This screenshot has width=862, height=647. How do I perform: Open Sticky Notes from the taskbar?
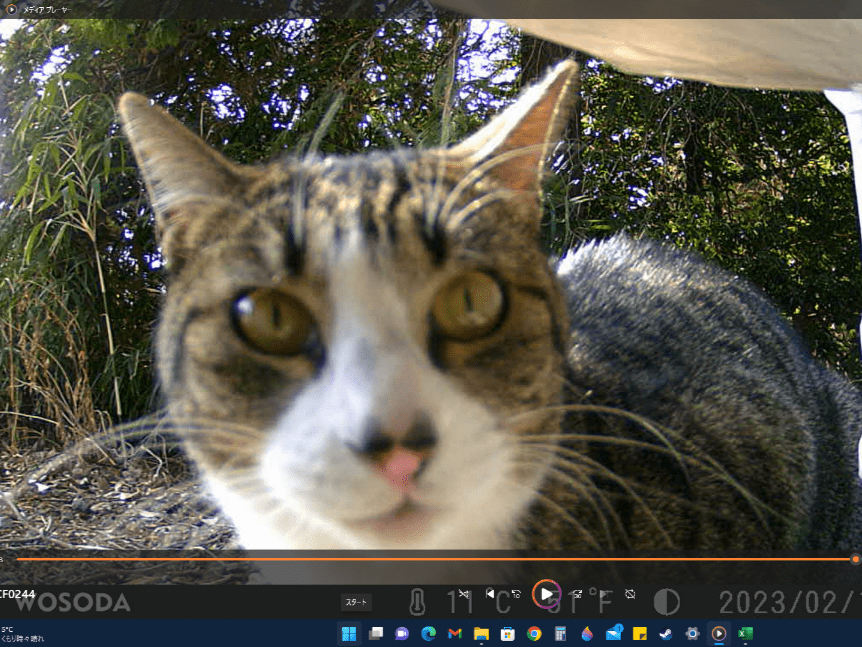640,634
